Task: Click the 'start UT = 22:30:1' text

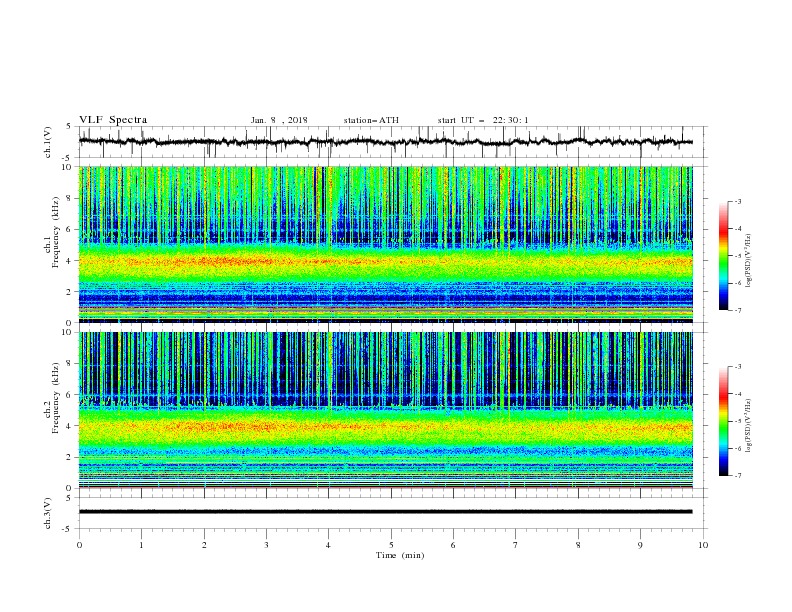Action: pos(483,120)
